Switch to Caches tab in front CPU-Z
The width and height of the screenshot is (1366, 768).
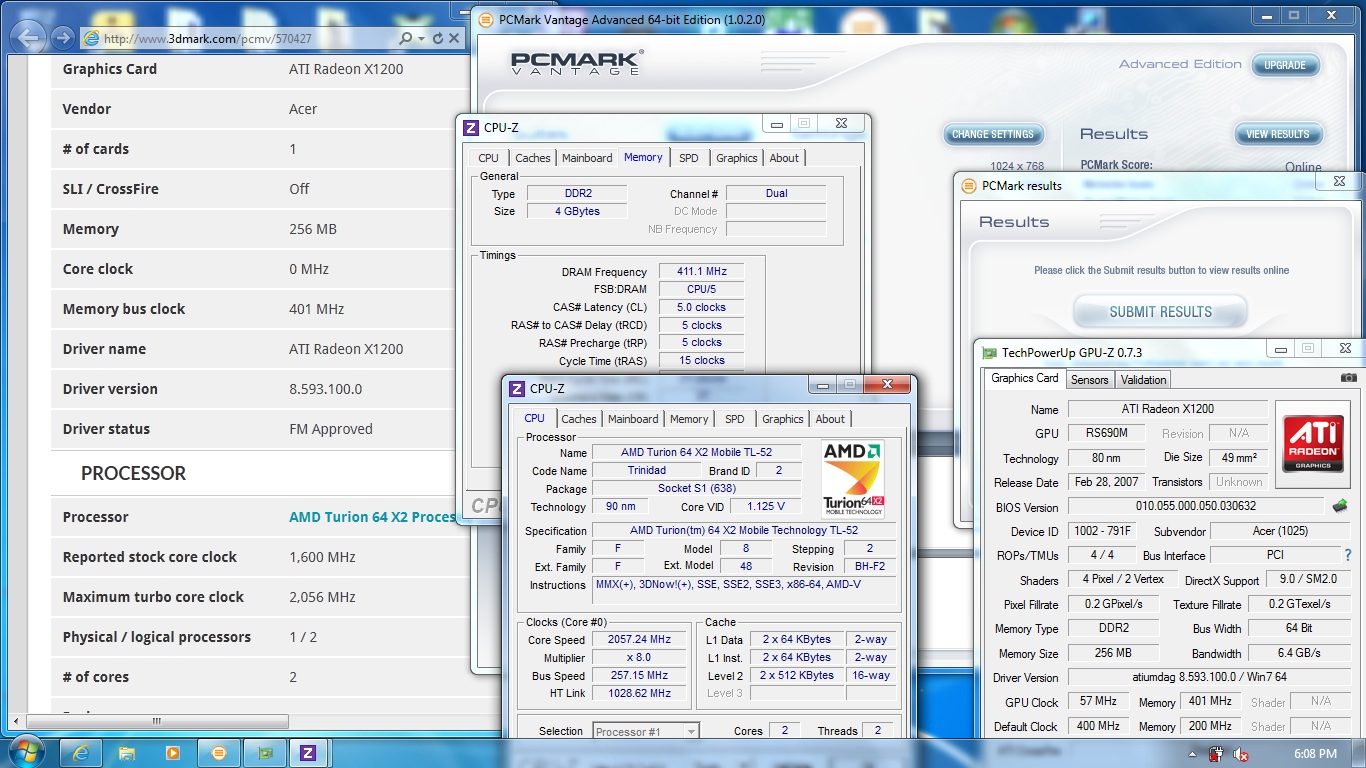coord(578,419)
